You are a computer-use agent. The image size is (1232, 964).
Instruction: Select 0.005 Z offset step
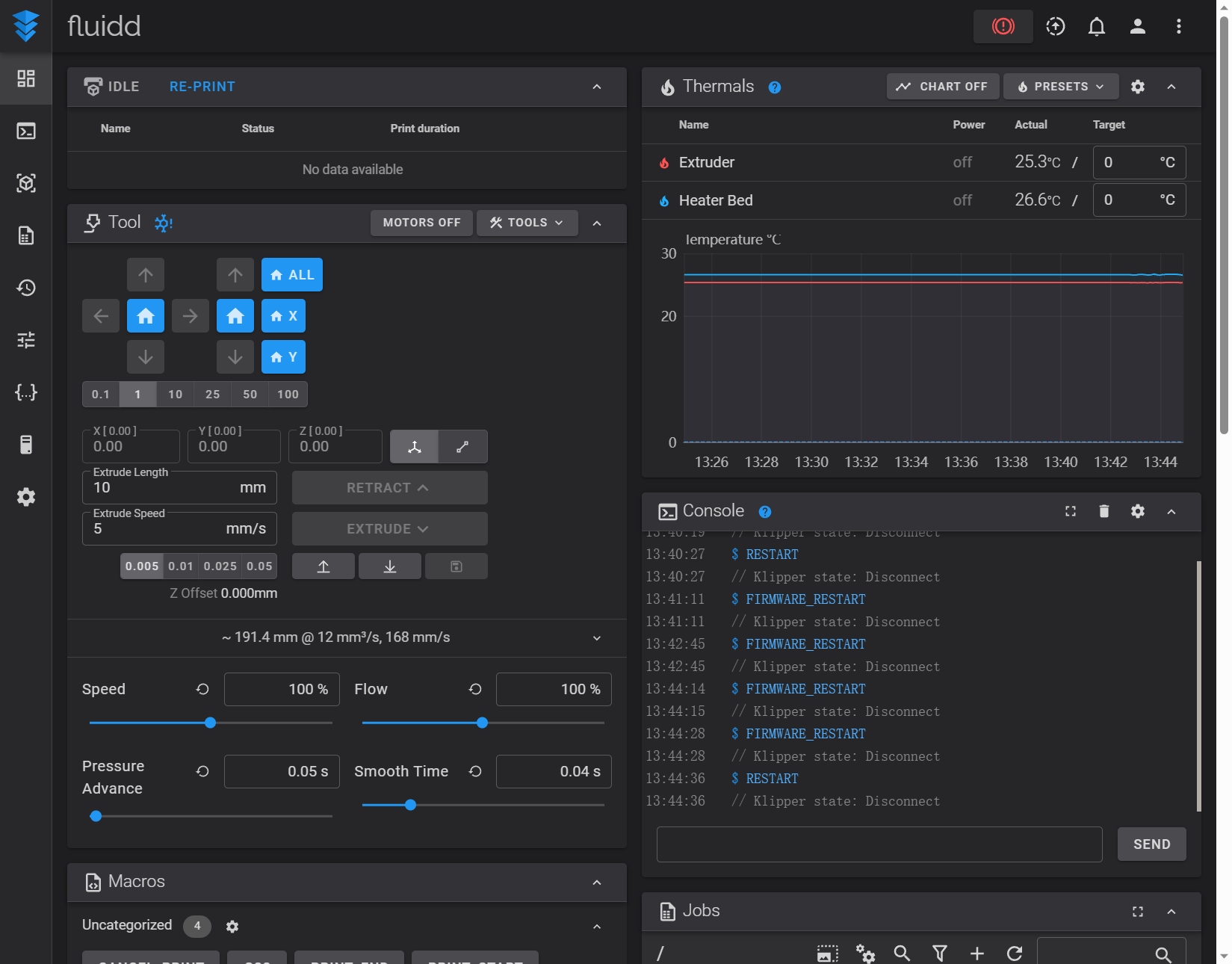pyautogui.click(x=142, y=566)
